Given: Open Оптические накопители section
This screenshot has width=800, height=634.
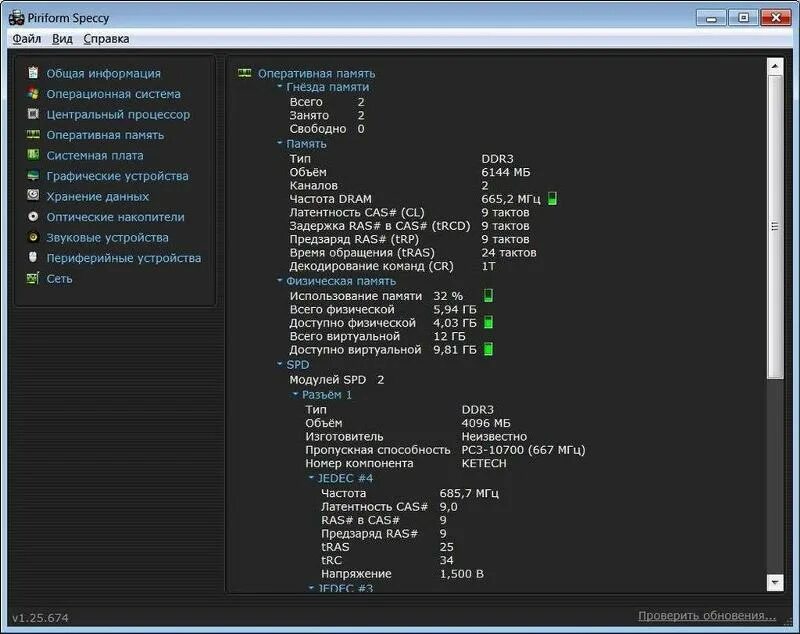Looking at the screenshot, I should tap(115, 217).
